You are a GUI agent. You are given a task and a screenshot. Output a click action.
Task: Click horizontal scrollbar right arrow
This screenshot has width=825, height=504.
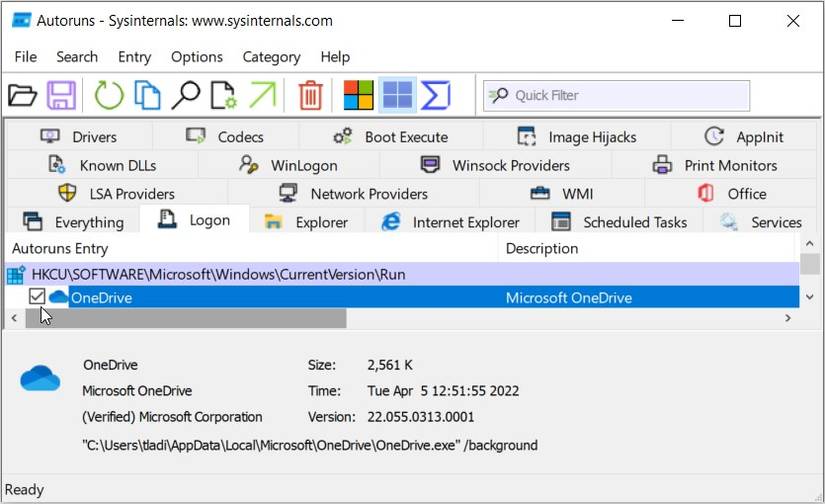[x=788, y=318]
